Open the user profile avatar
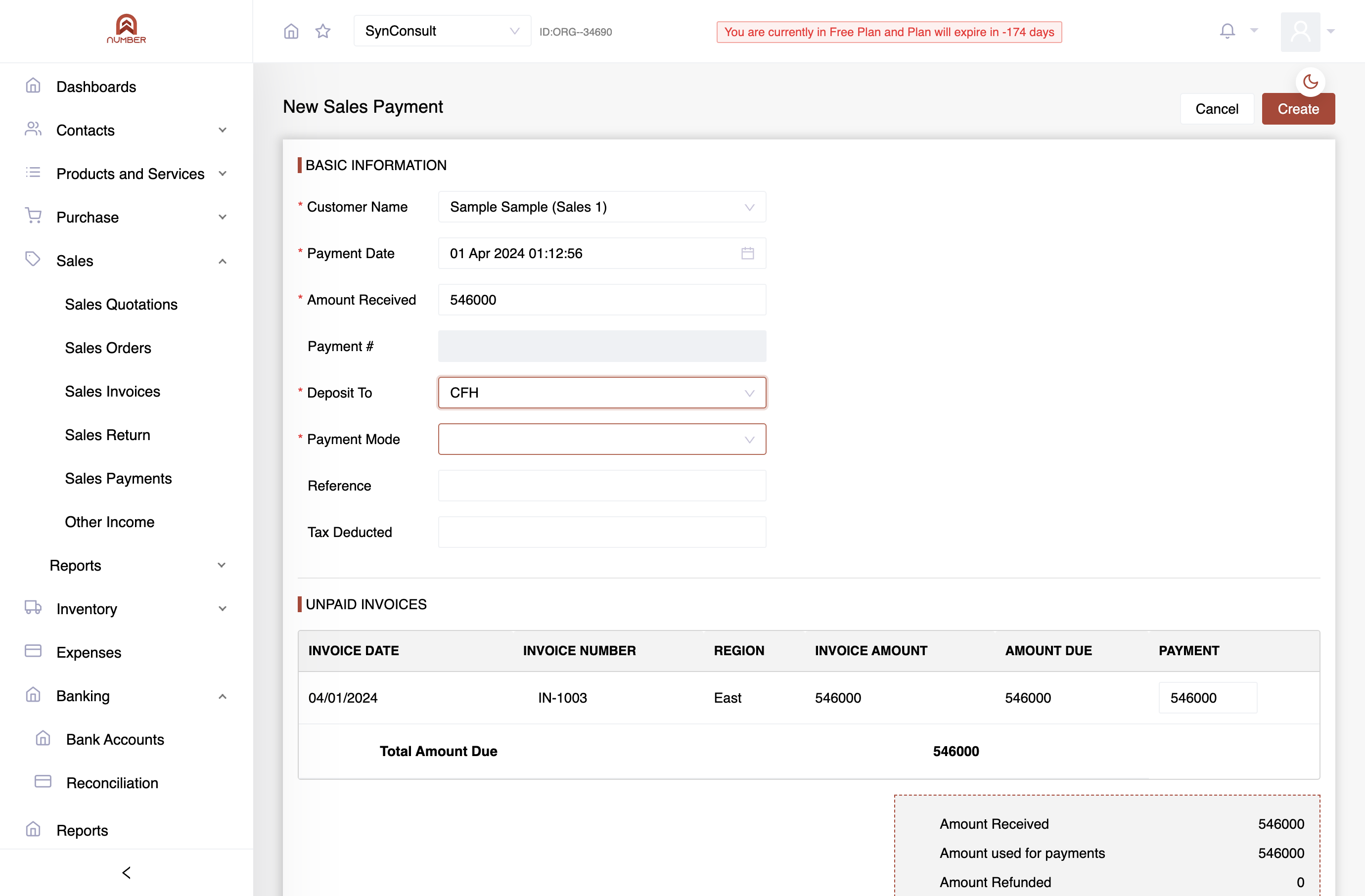This screenshot has width=1365, height=896. point(1300,32)
